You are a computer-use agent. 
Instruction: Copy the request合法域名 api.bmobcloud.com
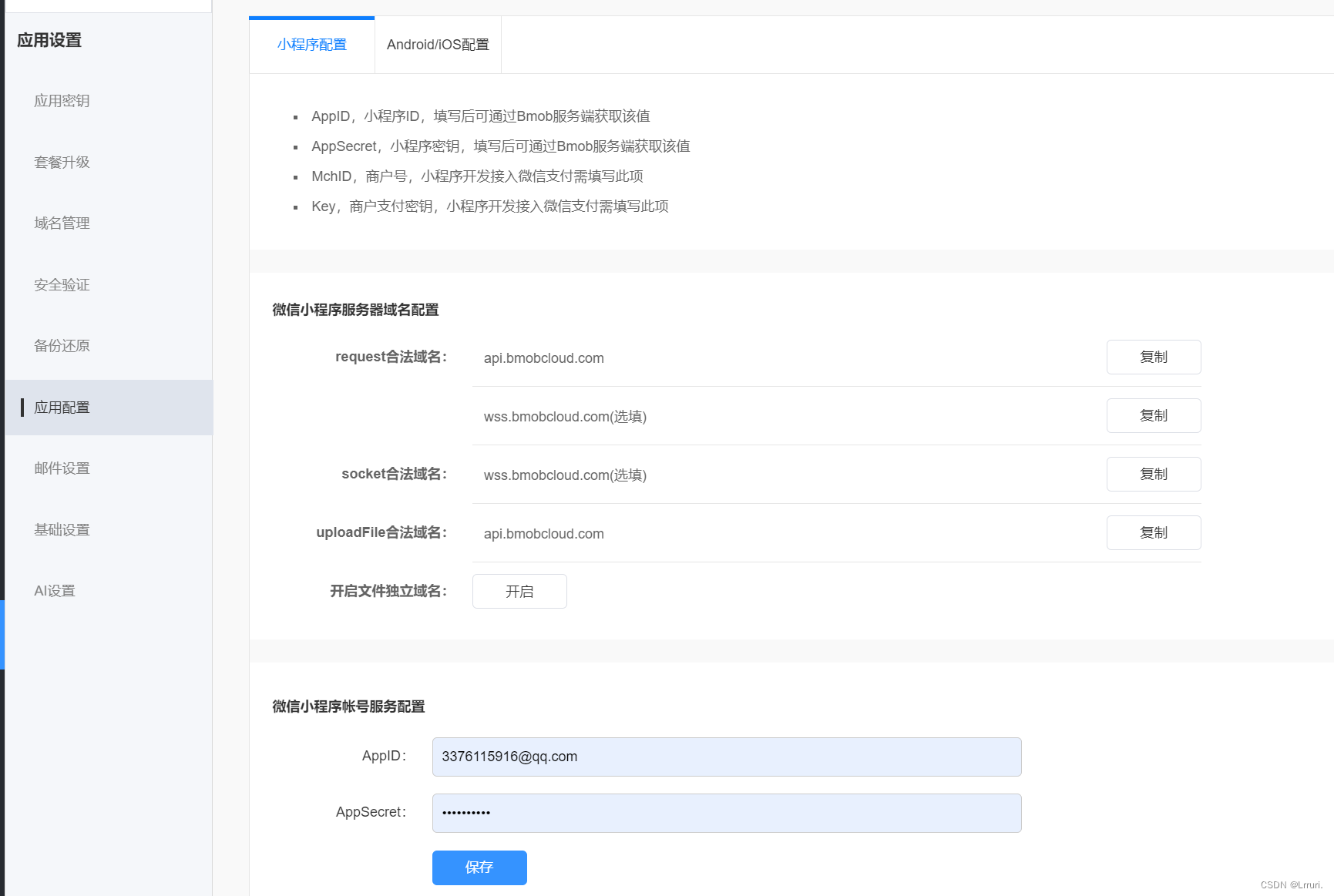pos(1153,357)
